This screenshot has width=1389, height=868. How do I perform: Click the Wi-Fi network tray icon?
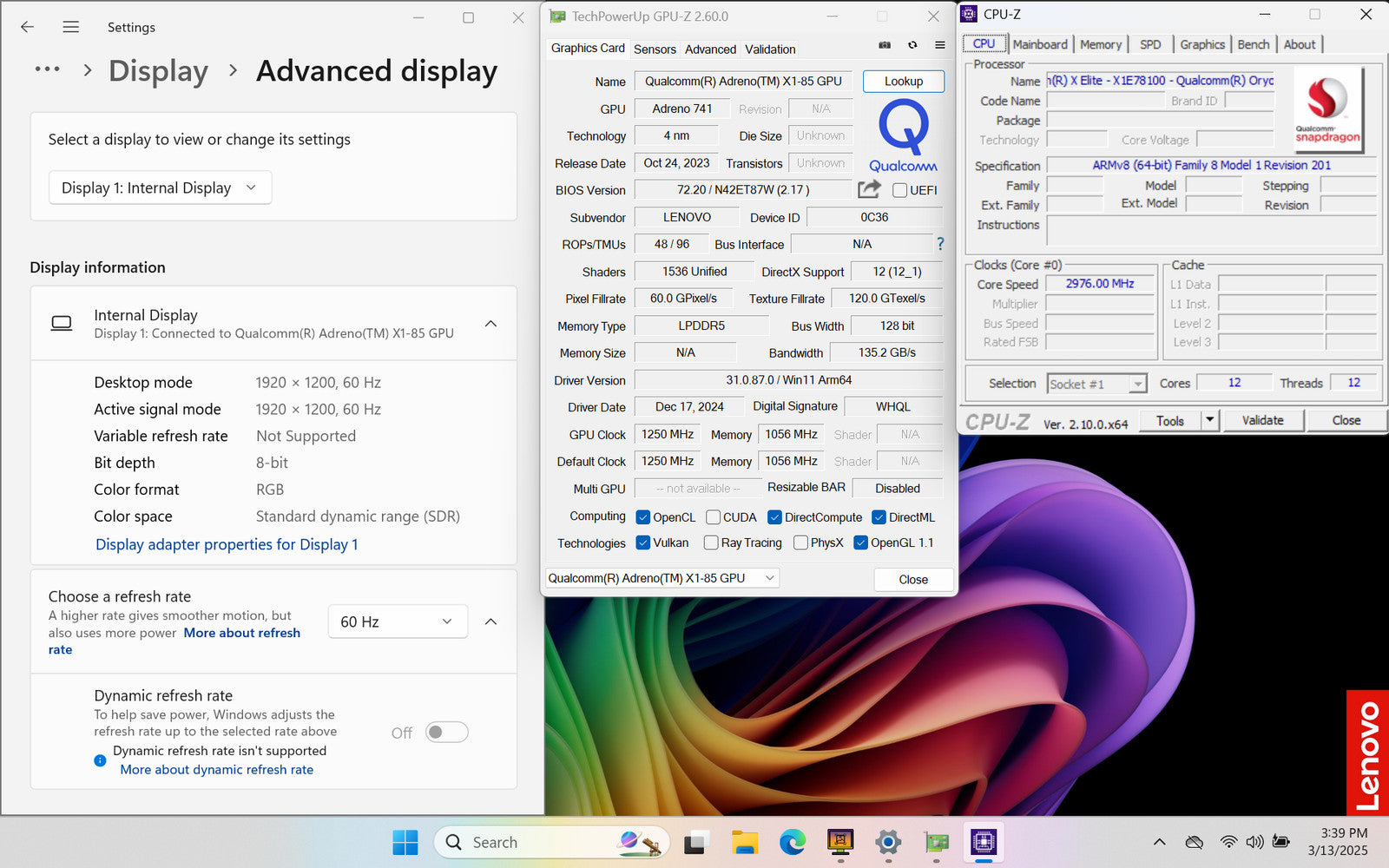[1228, 842]
